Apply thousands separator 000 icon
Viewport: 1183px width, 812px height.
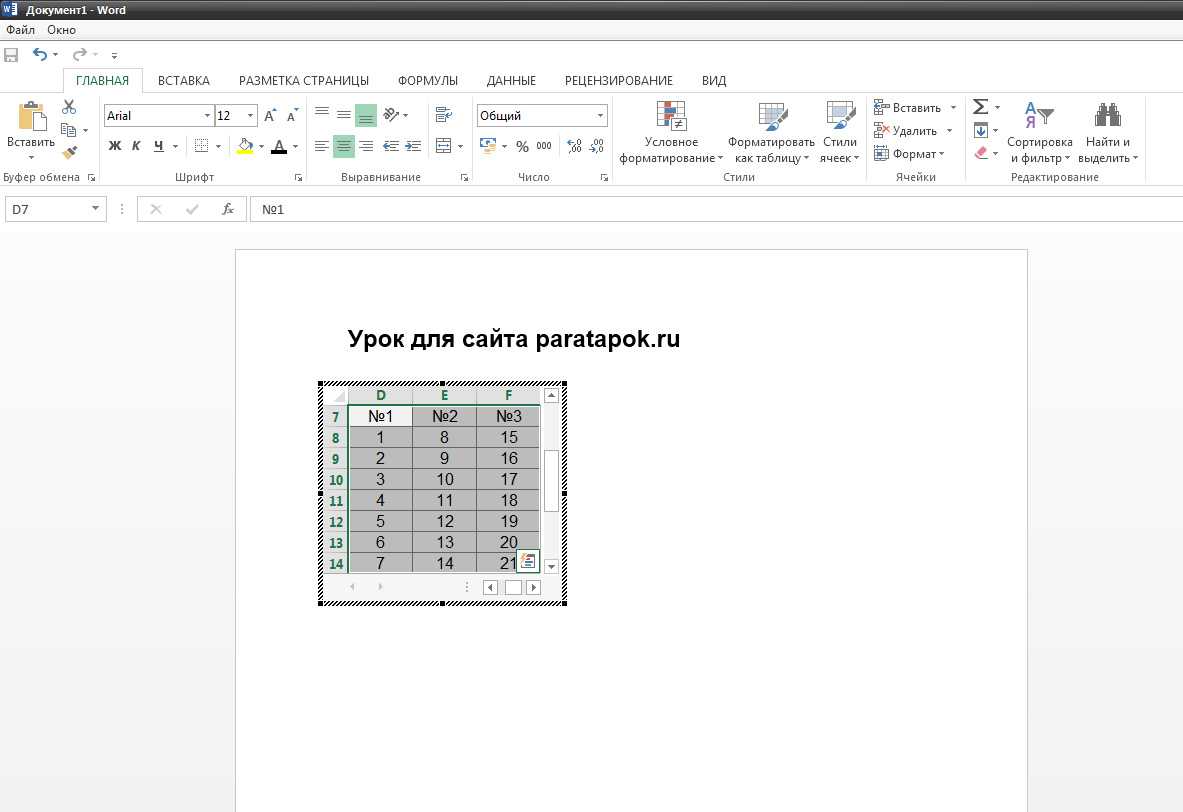pyautogui.click(x=544, y=146)
